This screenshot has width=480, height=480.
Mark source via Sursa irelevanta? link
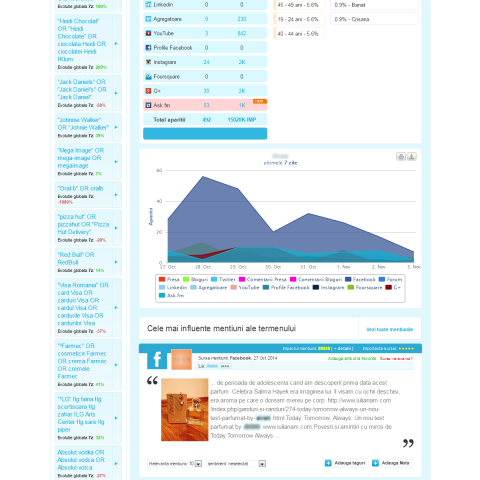(396, 359)
